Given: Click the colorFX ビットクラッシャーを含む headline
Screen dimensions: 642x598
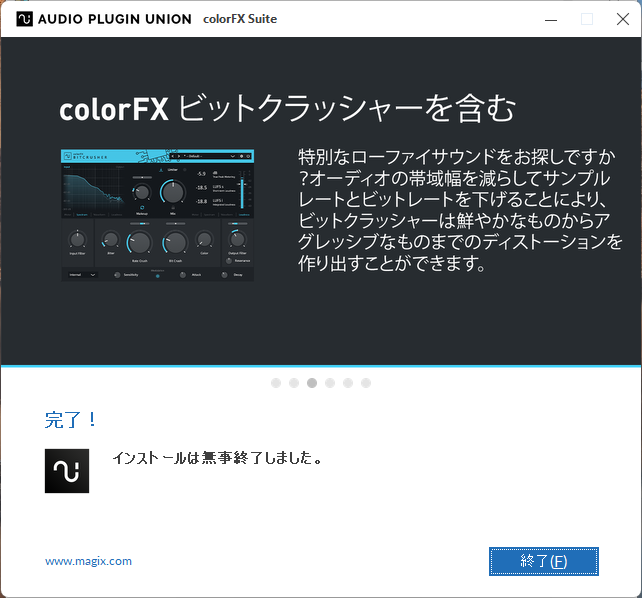Looking at the screenshot, I should click(x=287, y=108).
